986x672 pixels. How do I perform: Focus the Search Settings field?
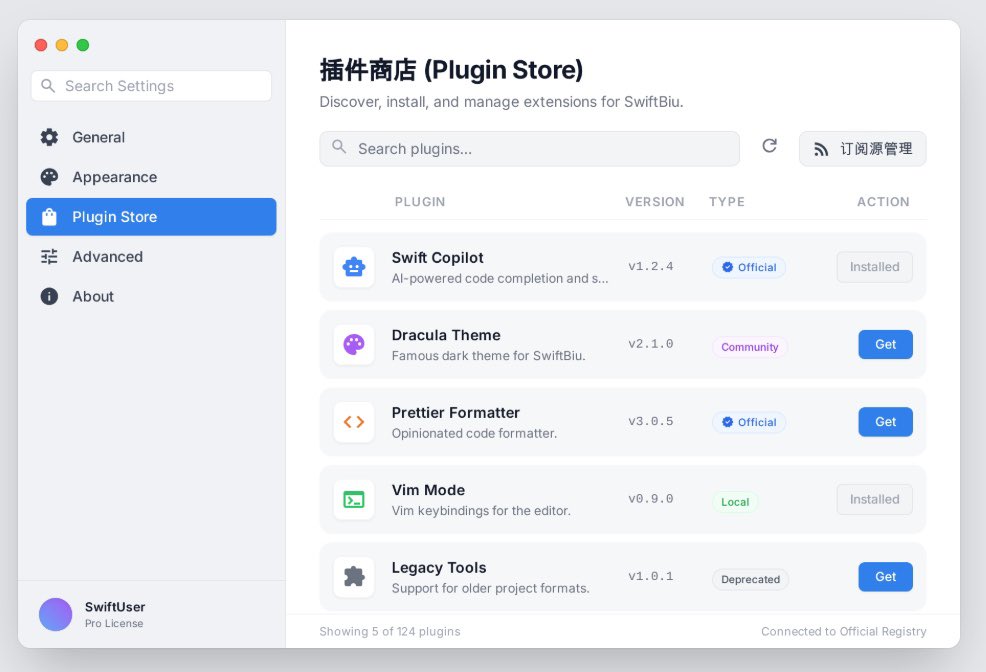152,85
